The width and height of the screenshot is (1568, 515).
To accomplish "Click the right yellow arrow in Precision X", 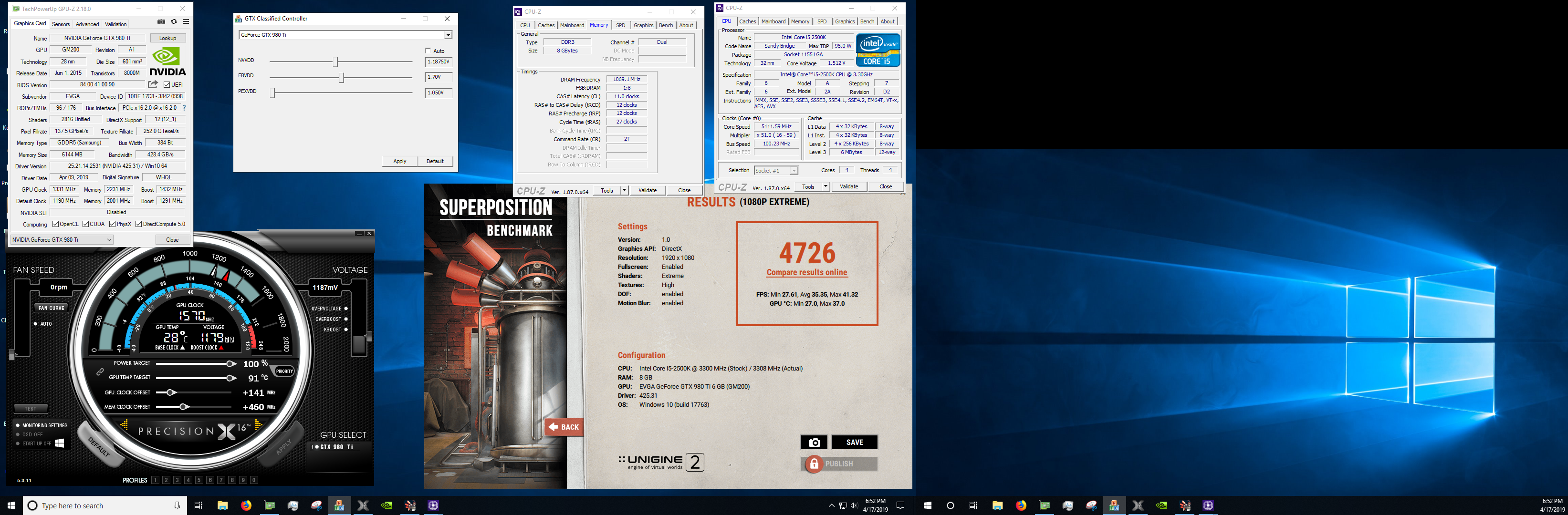I will (258, 424).
